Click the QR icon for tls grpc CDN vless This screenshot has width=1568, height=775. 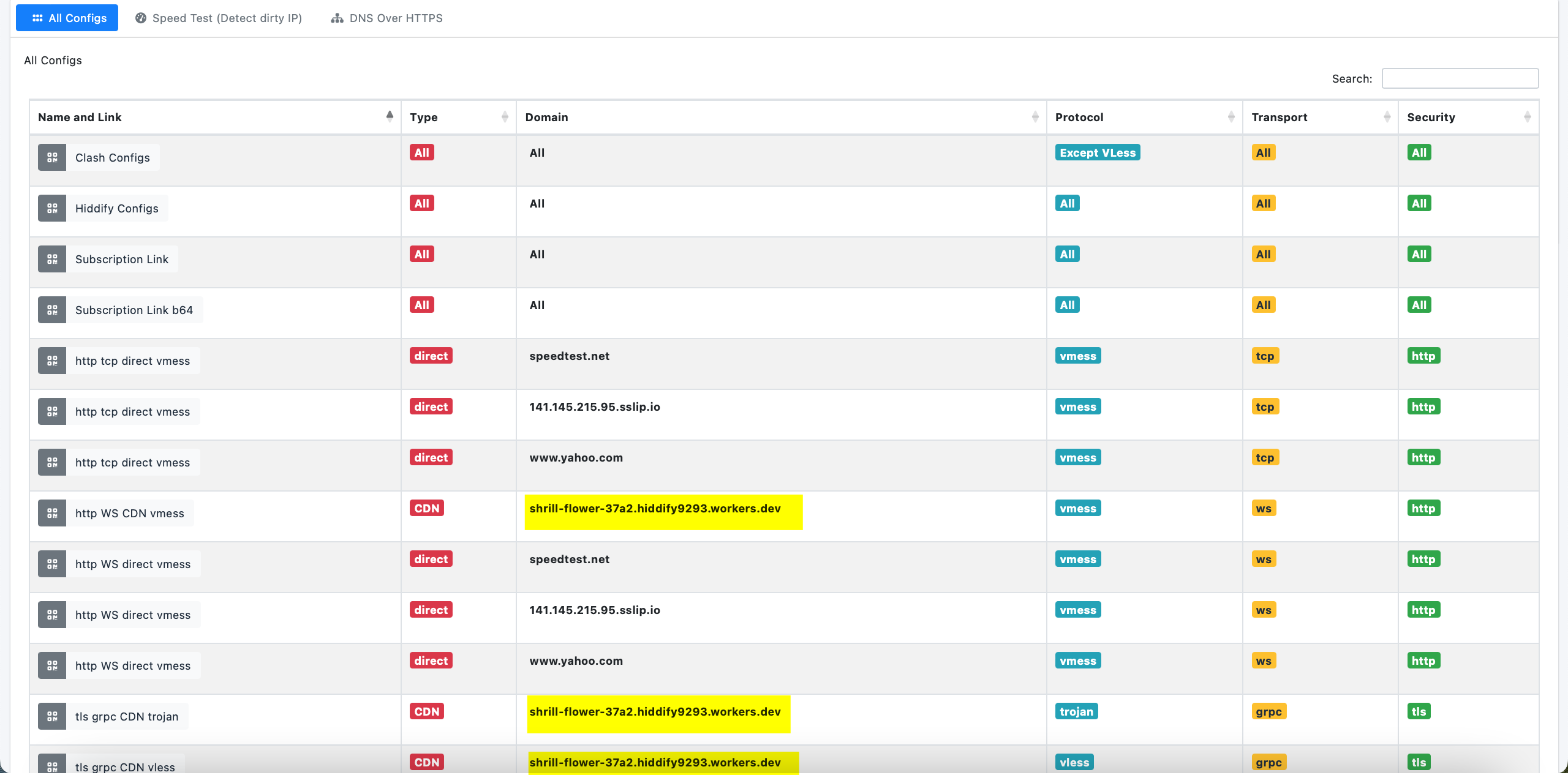(52, 764)
